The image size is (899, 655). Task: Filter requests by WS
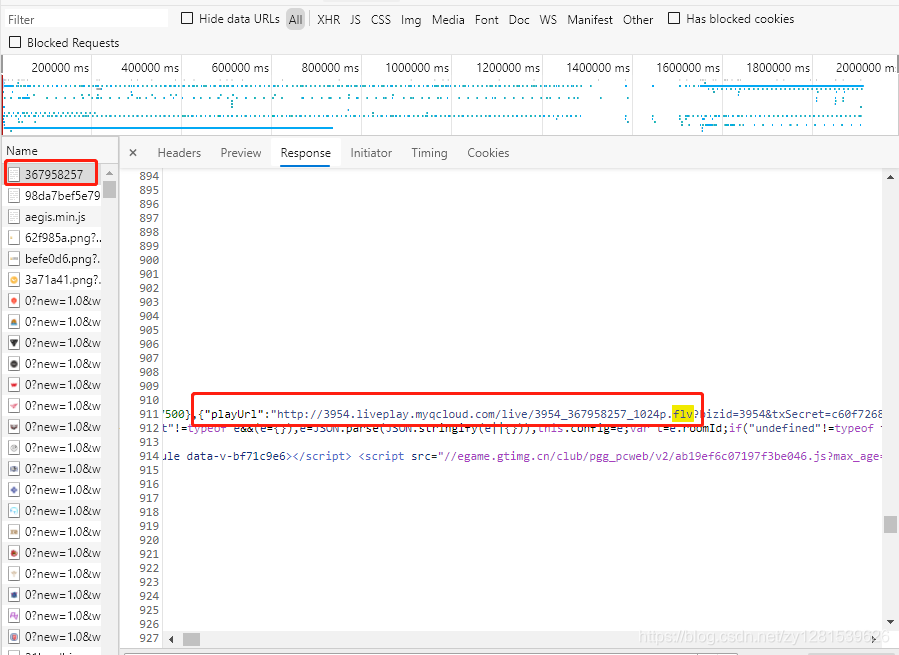click(x=548, y=20)
